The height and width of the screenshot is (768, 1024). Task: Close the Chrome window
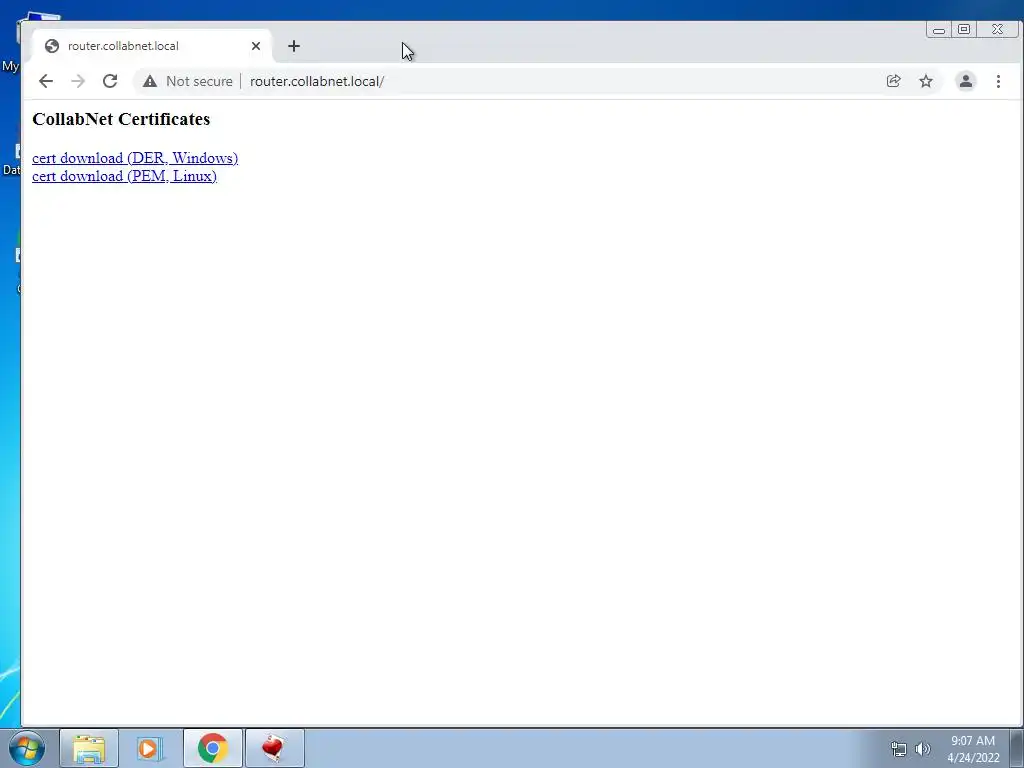coord(997,29)
